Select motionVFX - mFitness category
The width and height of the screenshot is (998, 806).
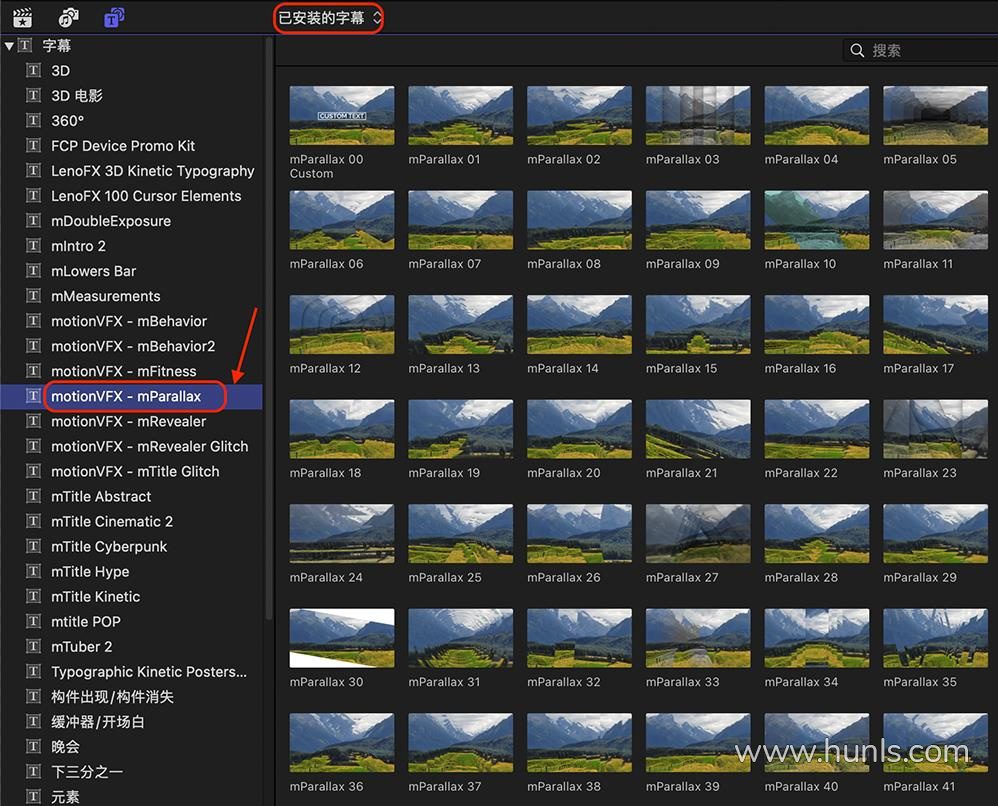123,371
